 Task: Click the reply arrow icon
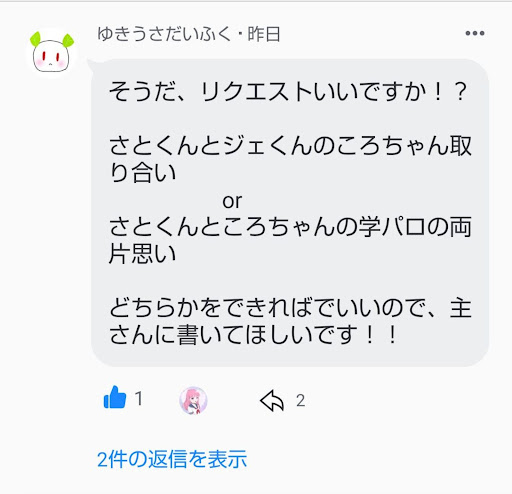[272, 400]
